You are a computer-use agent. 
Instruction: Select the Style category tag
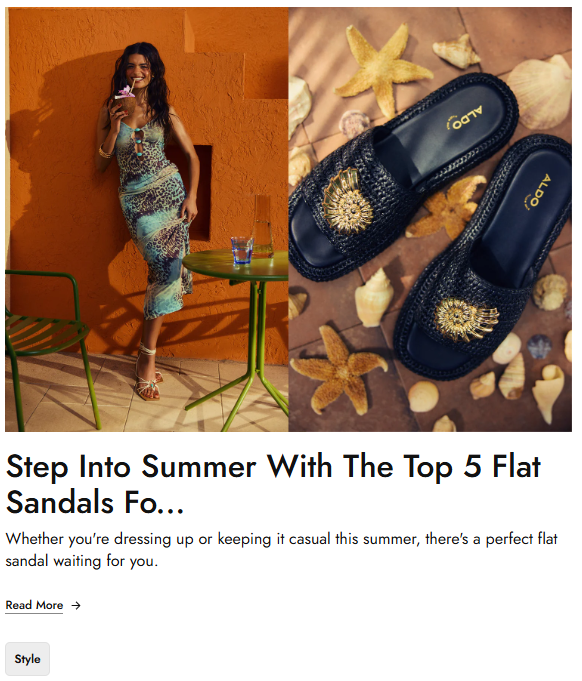click(x=27, y=659)
